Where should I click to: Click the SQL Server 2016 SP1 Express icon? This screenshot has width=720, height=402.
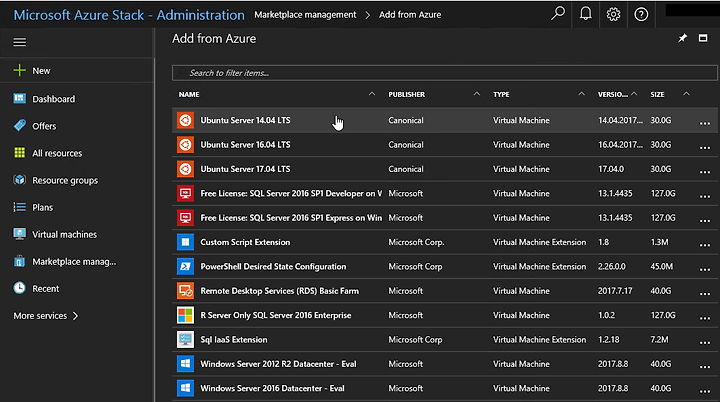(x=186, y=218)
